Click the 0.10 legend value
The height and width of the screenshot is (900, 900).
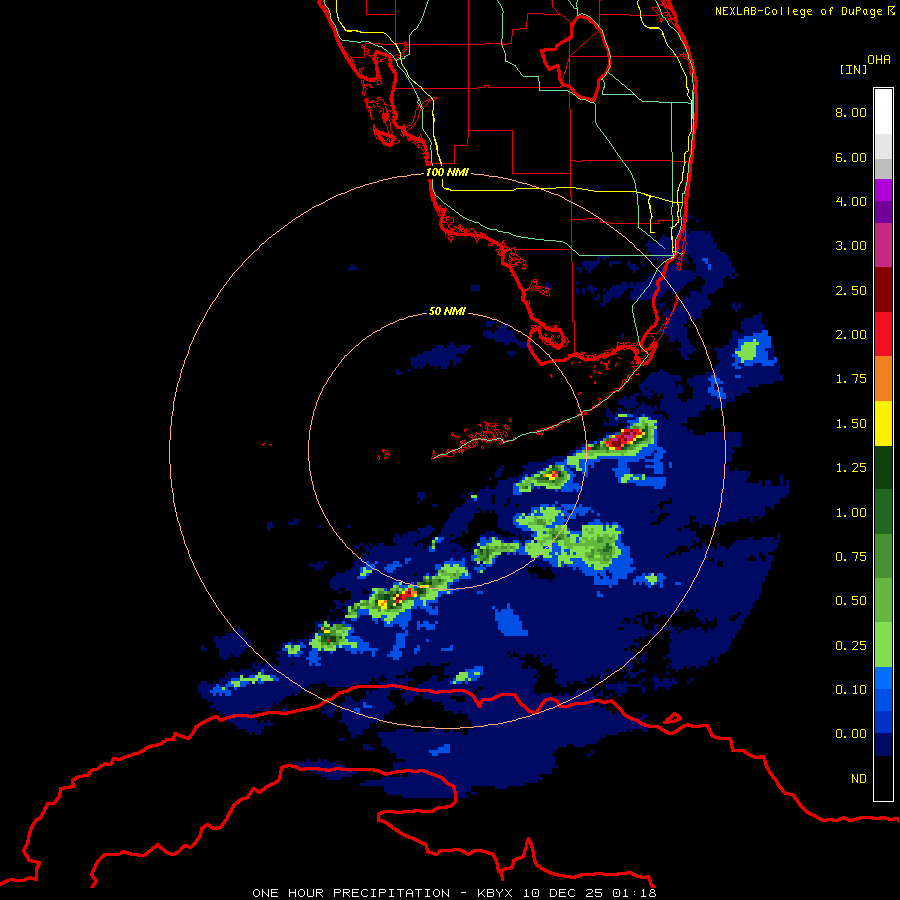[x=851, y=690]
